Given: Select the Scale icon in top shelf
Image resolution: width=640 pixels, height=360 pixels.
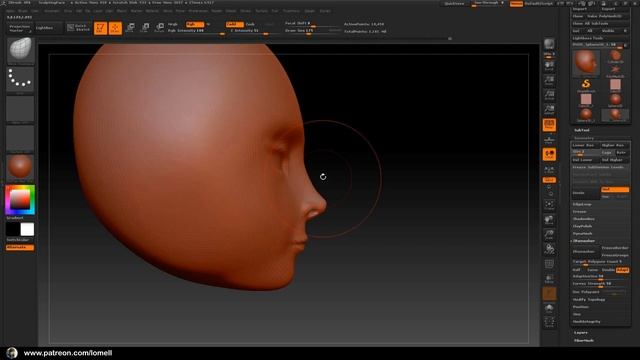Looking at the screenshot, I should pos(145,28).
